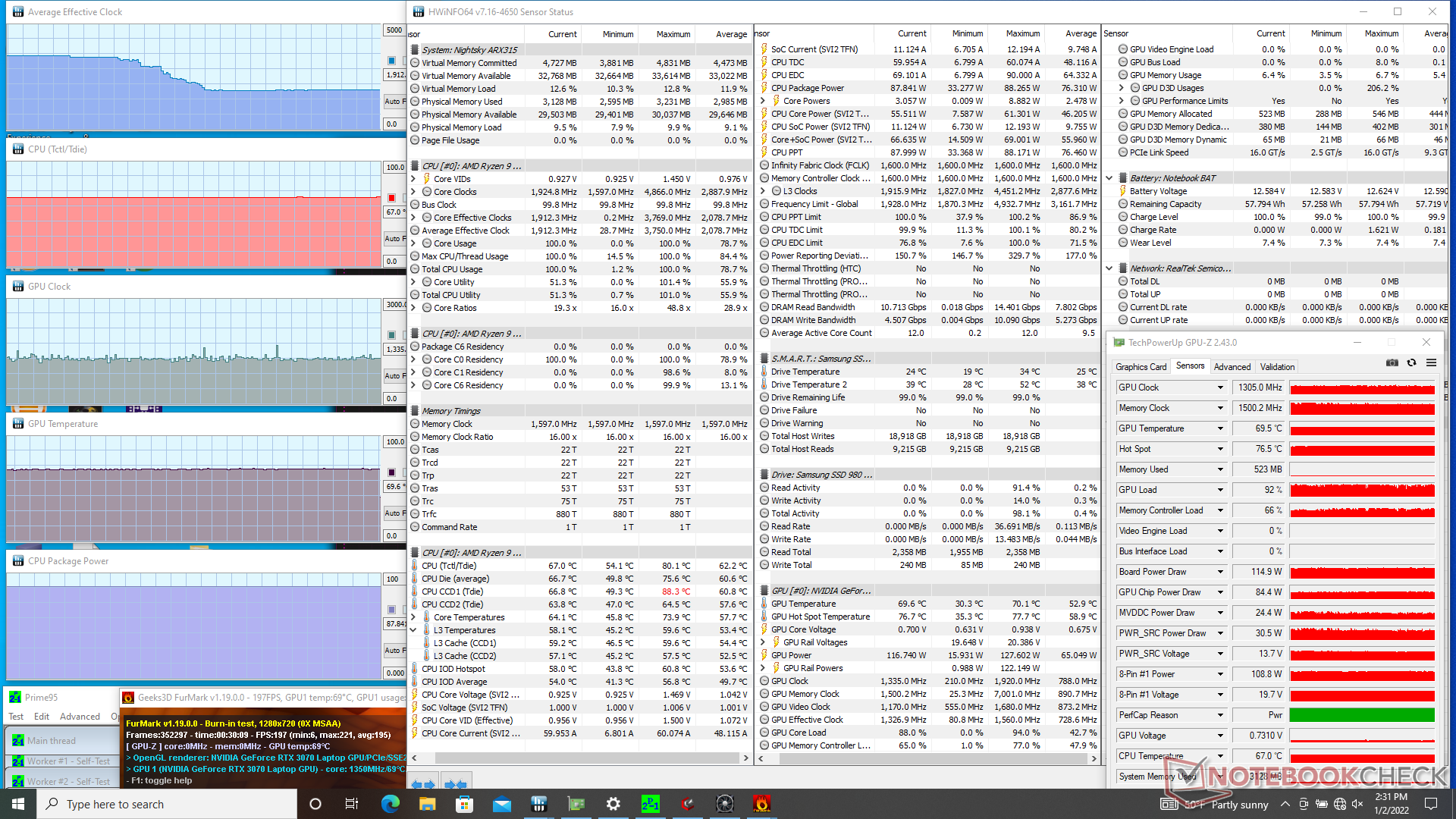This screenshot has height=819, width=1456.
Task: Click the max value field 5000 in Average Effective Clock
Action: [x=394, y=30]
